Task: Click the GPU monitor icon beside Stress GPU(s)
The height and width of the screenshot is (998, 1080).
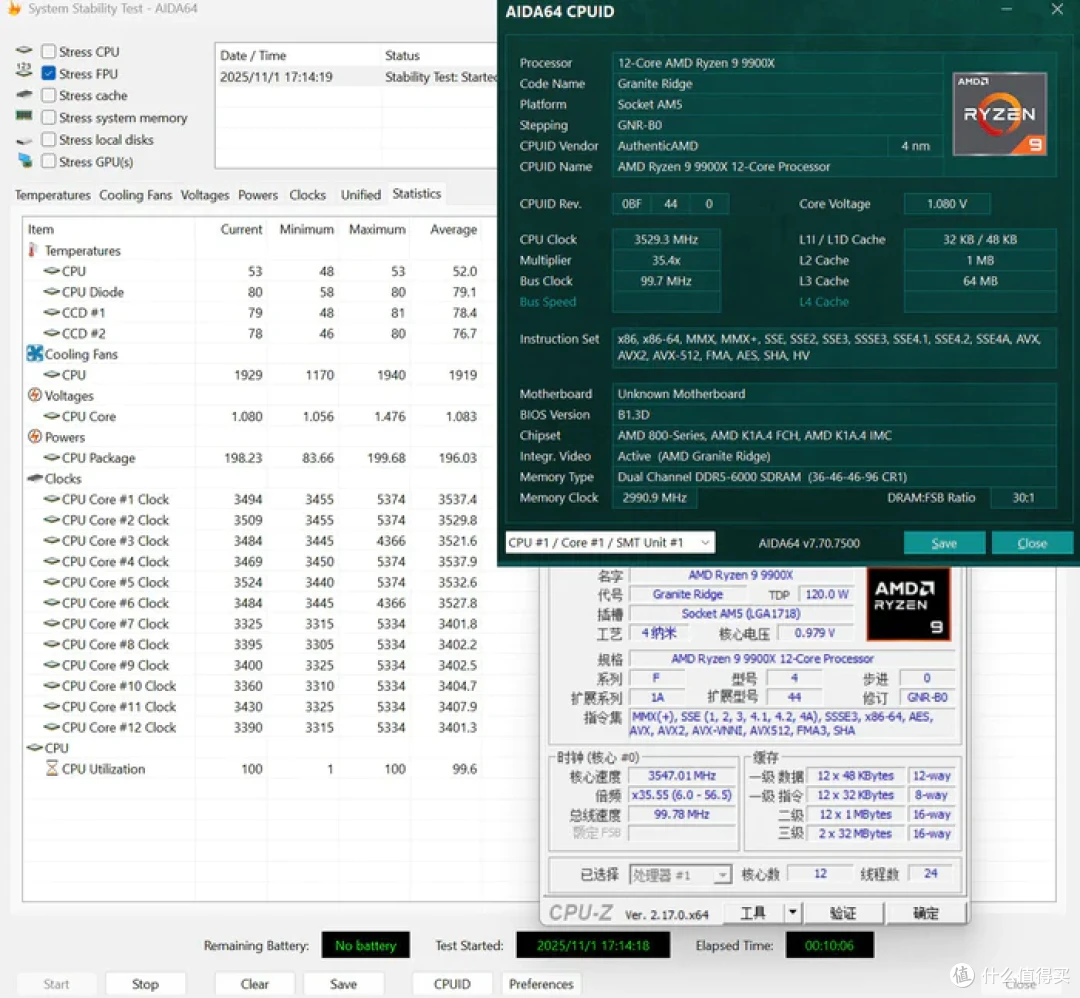Action: [x=25, y=160]
